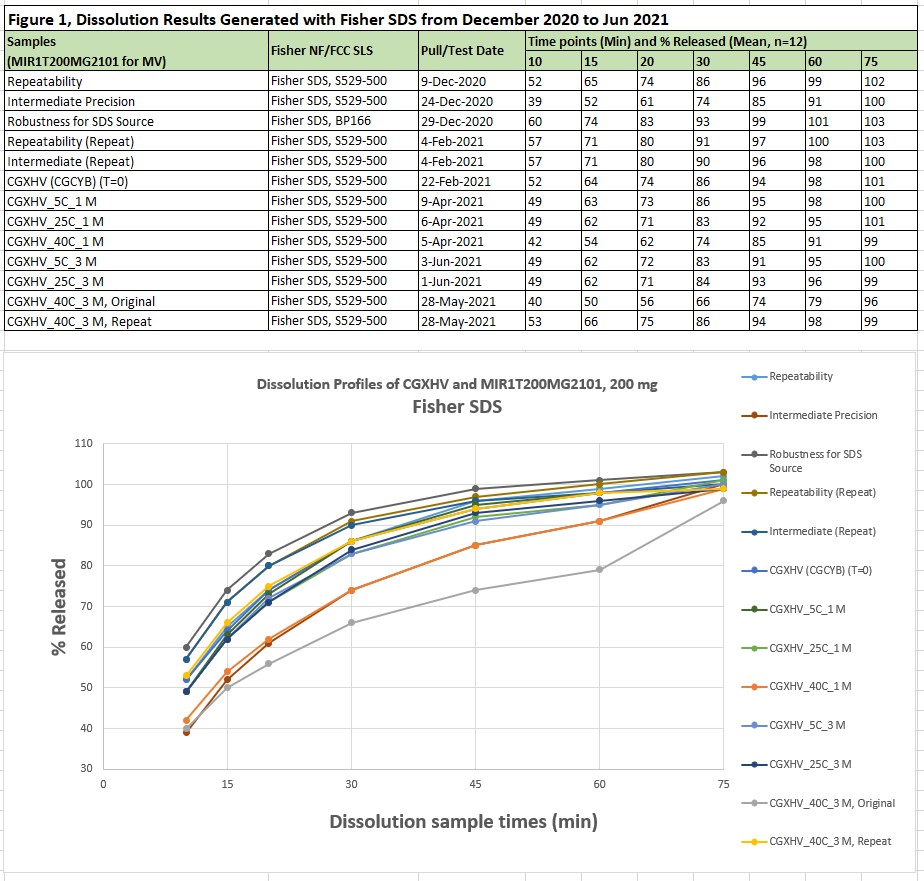
Task: Select the 'Intermediate Precision' legend entry
Action: [809, 415]
